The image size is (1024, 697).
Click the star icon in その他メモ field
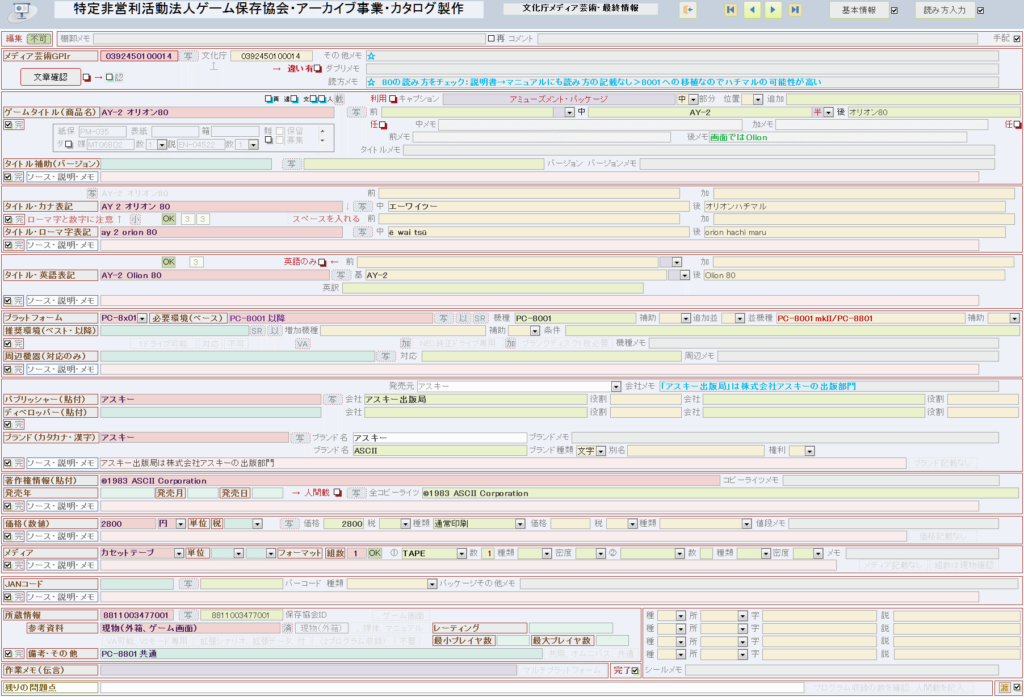(371, 56)
